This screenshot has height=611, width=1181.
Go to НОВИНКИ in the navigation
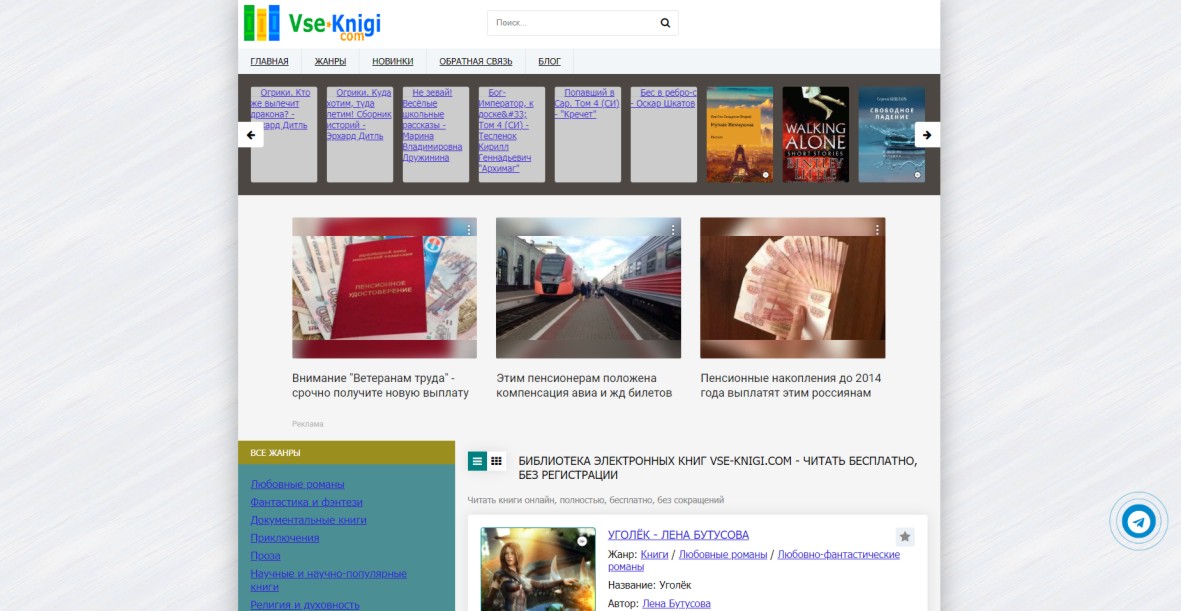coord(392,61)
